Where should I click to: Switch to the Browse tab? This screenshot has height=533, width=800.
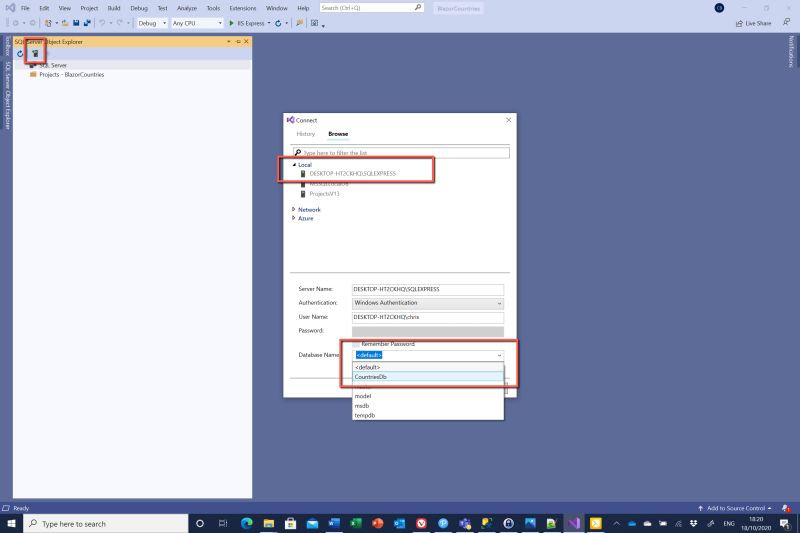pos(338,134)
